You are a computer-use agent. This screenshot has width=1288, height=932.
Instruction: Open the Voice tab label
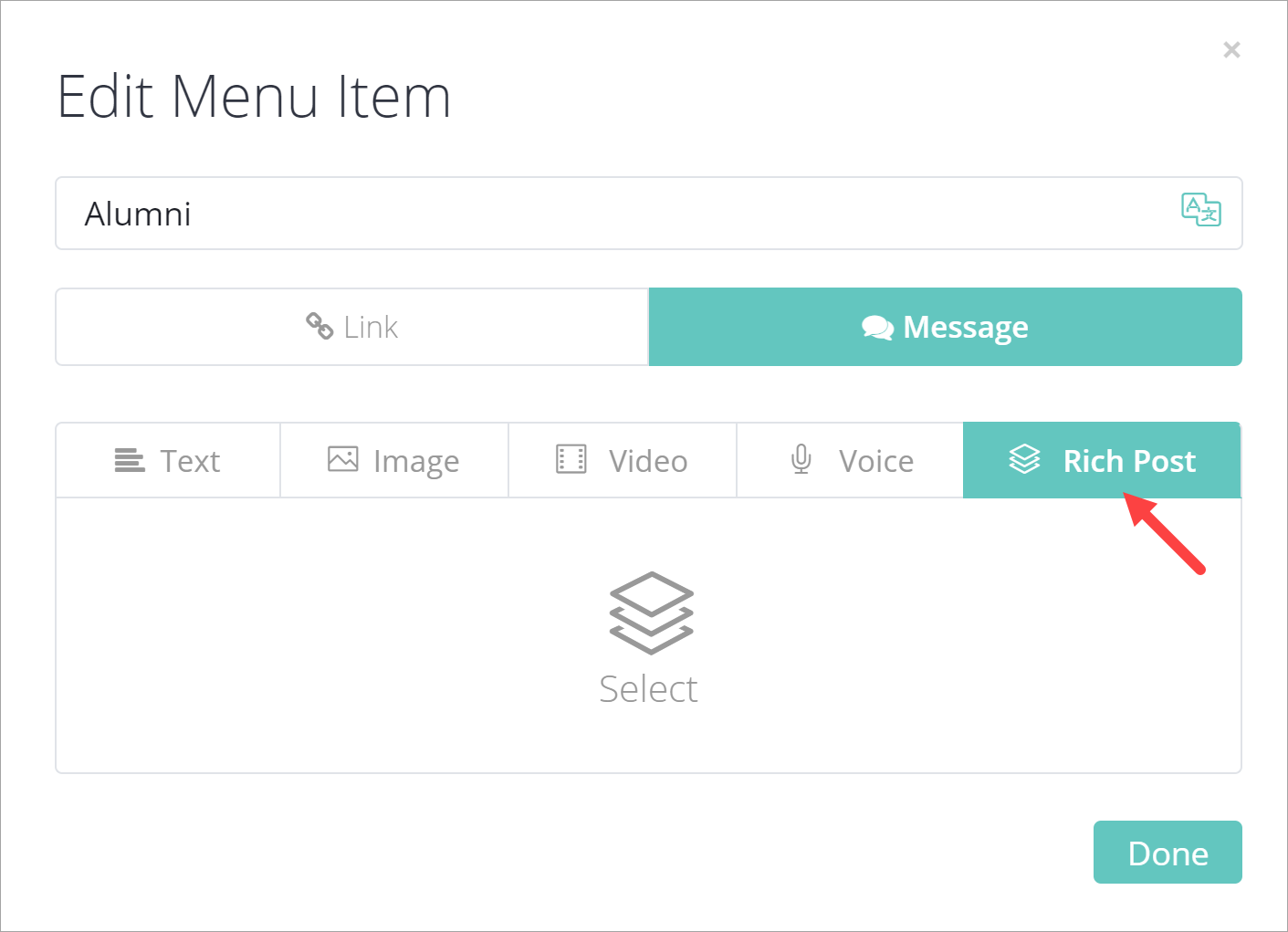click(x=875, y=461)
